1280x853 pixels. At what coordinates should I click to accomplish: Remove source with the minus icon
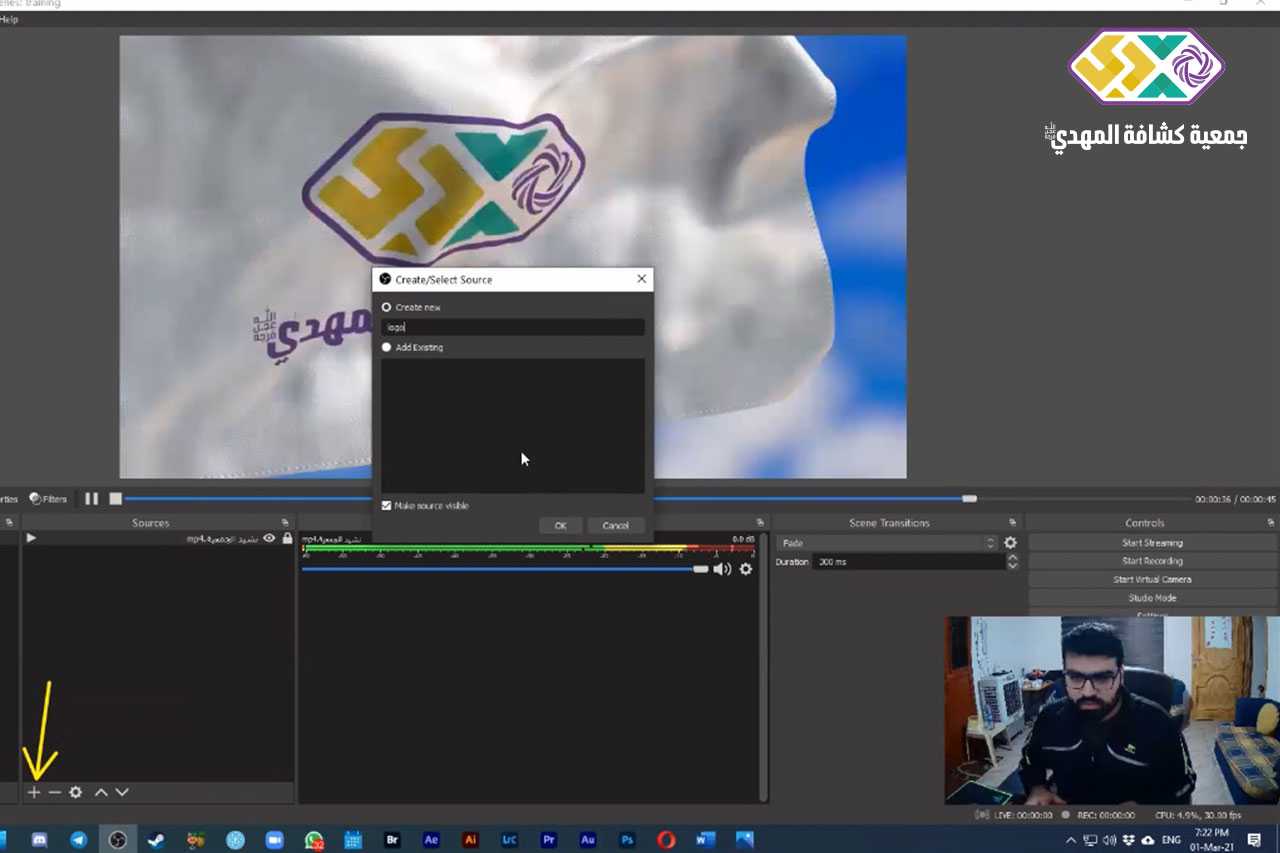(55, 792)
